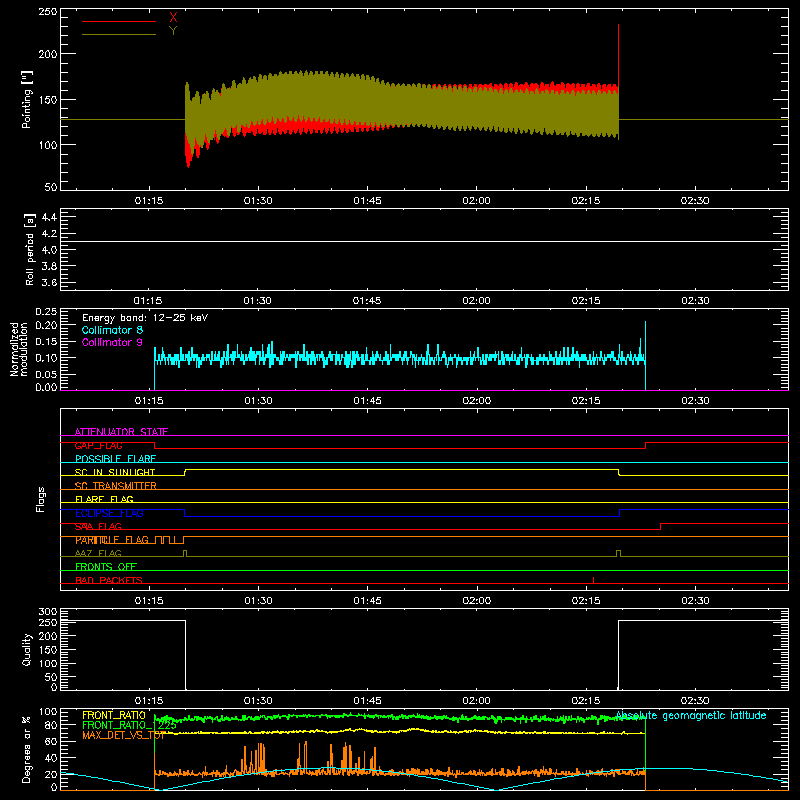Click the SAA_FLAG label
Image resolution: width=800 pixels, height=800 pixels.
click(x=98, y=526)
